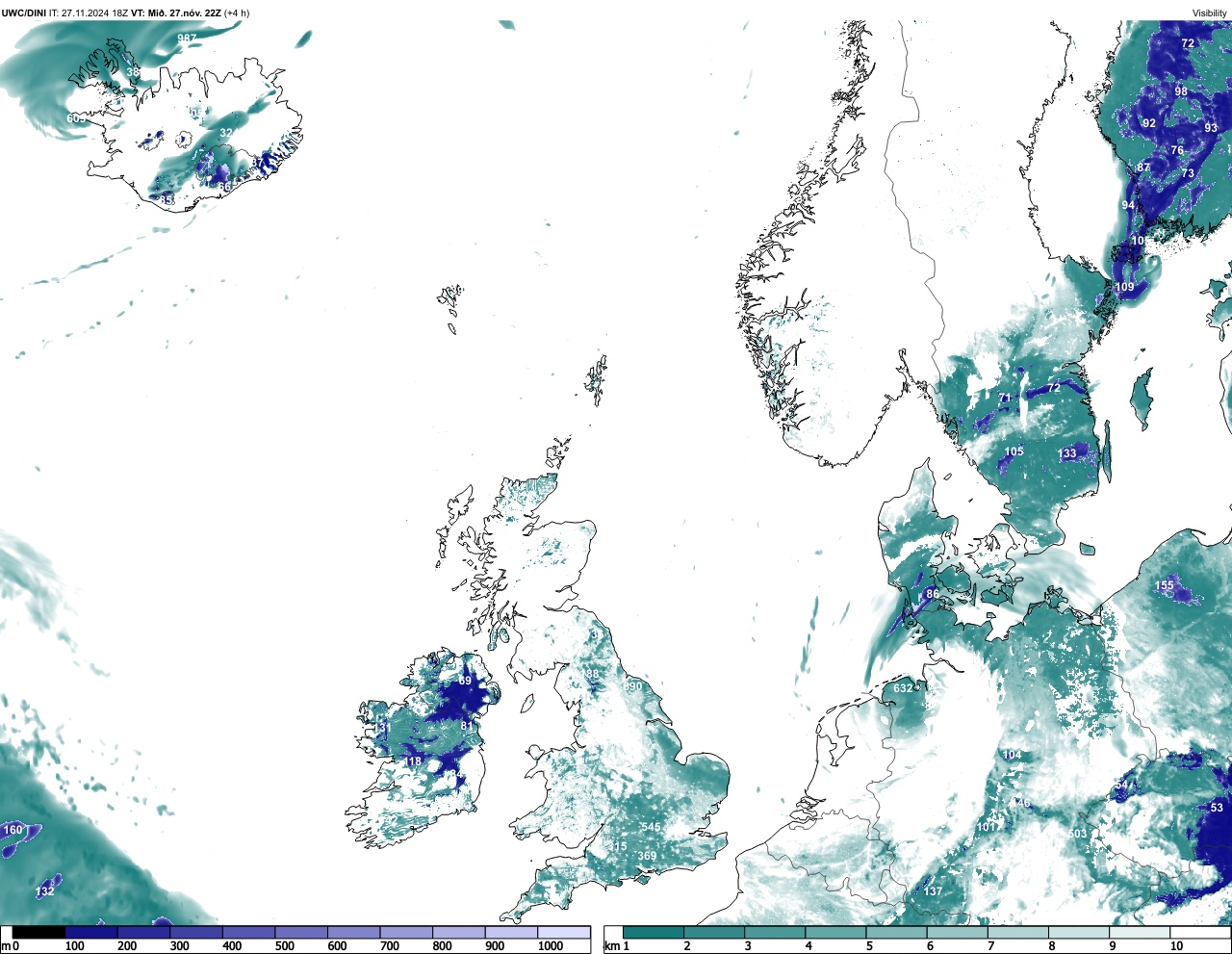Select the 2–3 km legend swatch
The height and width of the screenshot is (954, 1232).
tap(714, 932)
